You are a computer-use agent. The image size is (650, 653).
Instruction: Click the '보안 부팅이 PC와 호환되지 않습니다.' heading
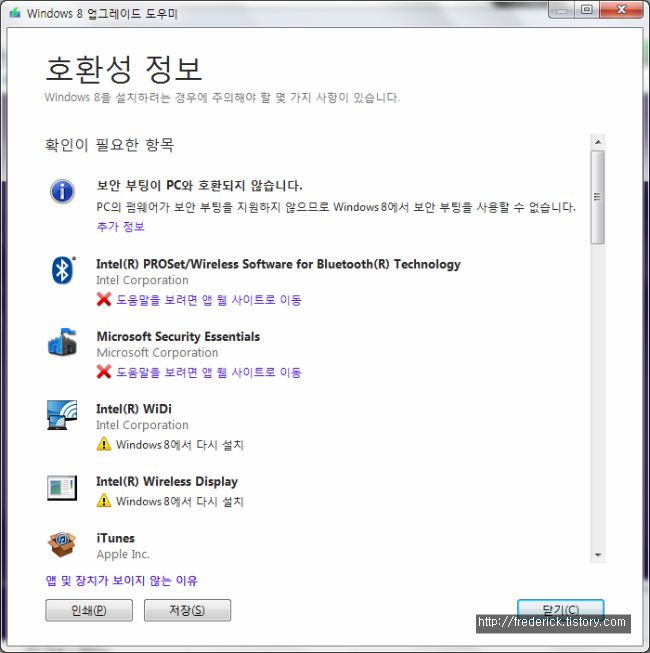pyautogui.click(x=199, y=185)
